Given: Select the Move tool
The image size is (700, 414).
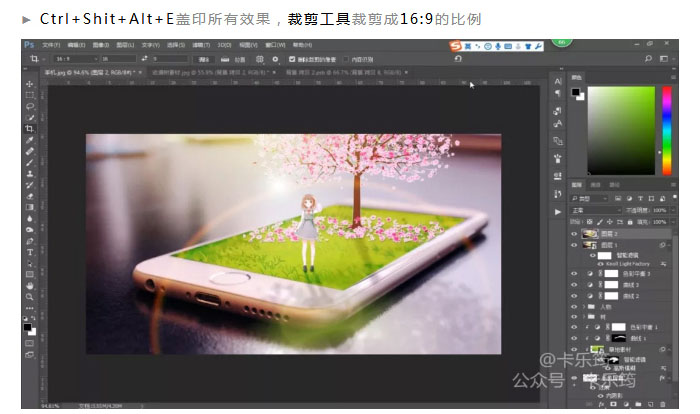Looking at the screenshot, I should coord(30,84).
